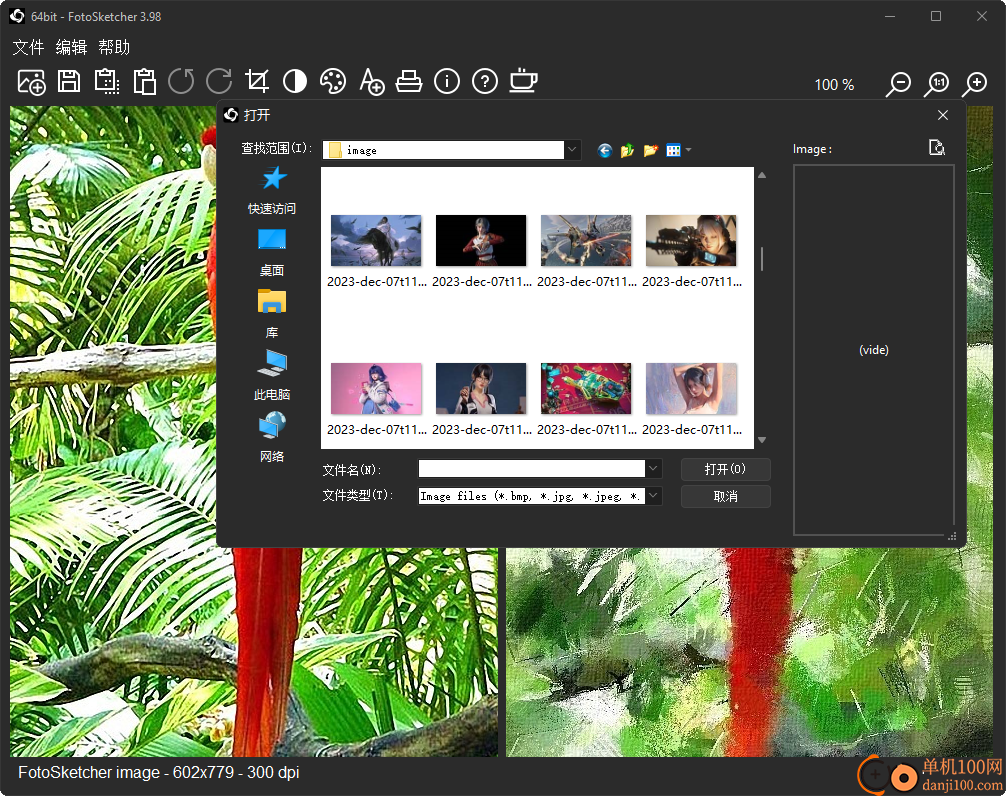Open the 文件 menu
This screenshot has height=796, width=1006.
click(28, 47)
